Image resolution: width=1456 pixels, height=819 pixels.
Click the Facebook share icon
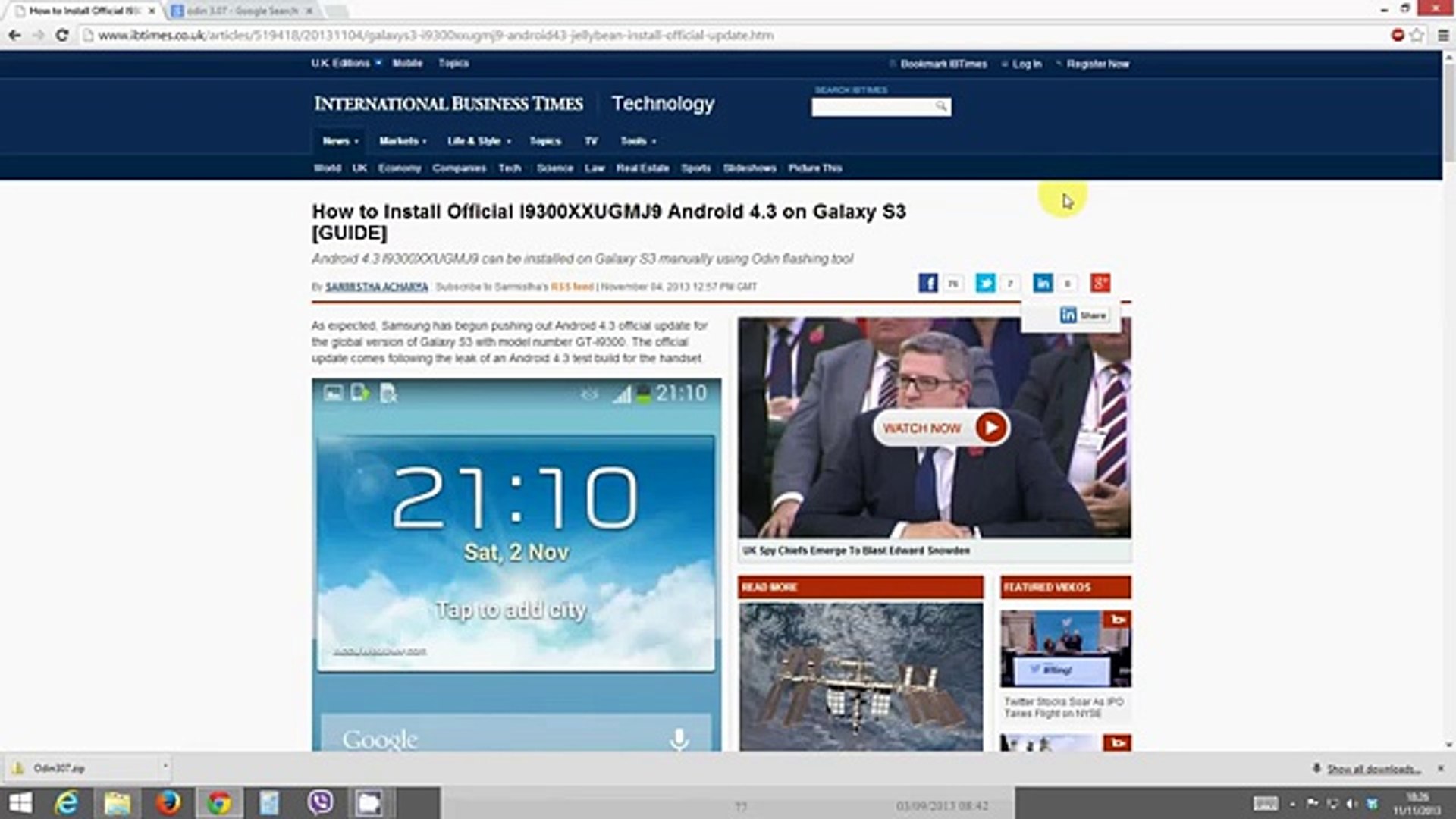(927, 283)
